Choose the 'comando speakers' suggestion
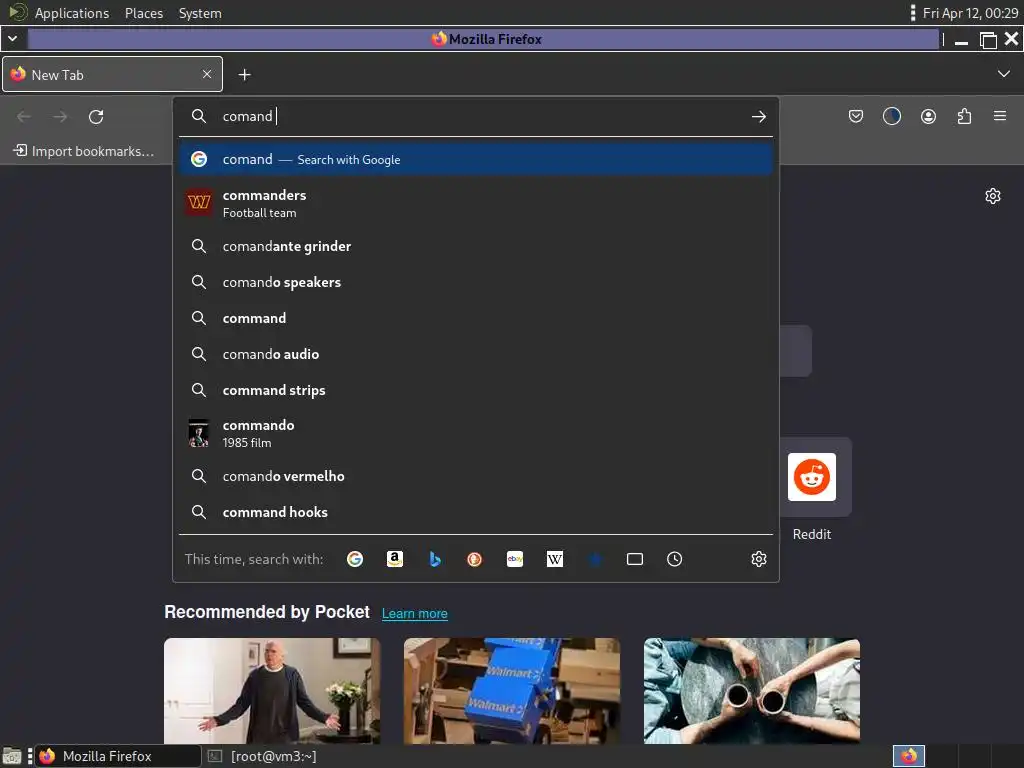This screenshot has width=1024, height=768. point(475,282)
